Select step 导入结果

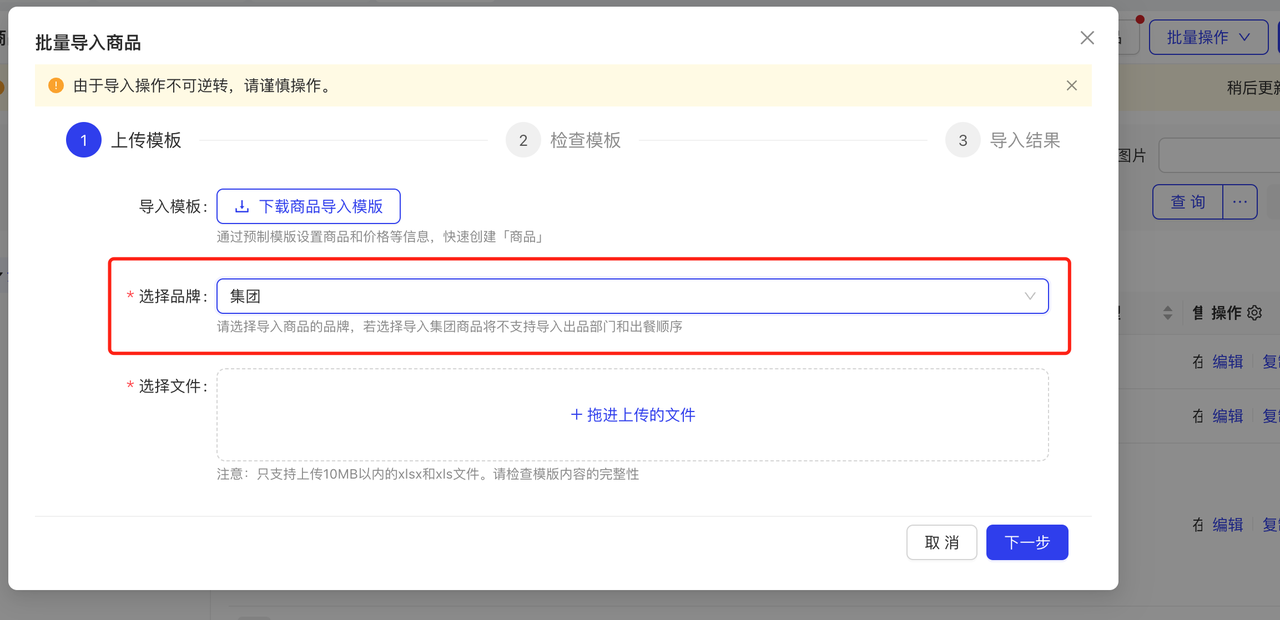click(x=1003, y=140)
